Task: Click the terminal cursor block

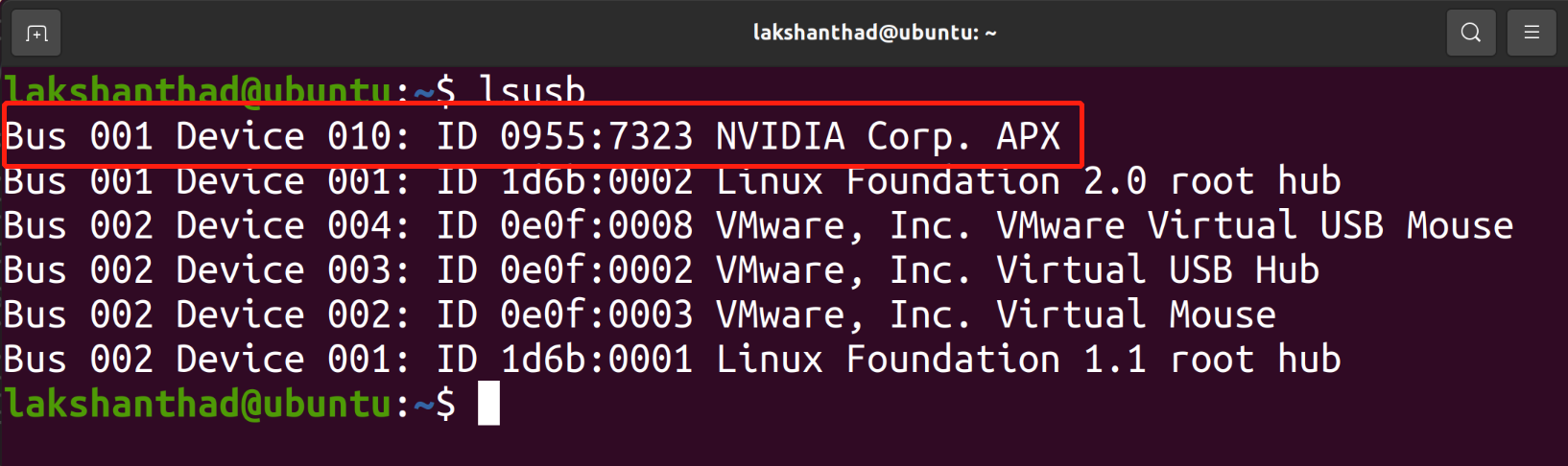Action: 488,403
